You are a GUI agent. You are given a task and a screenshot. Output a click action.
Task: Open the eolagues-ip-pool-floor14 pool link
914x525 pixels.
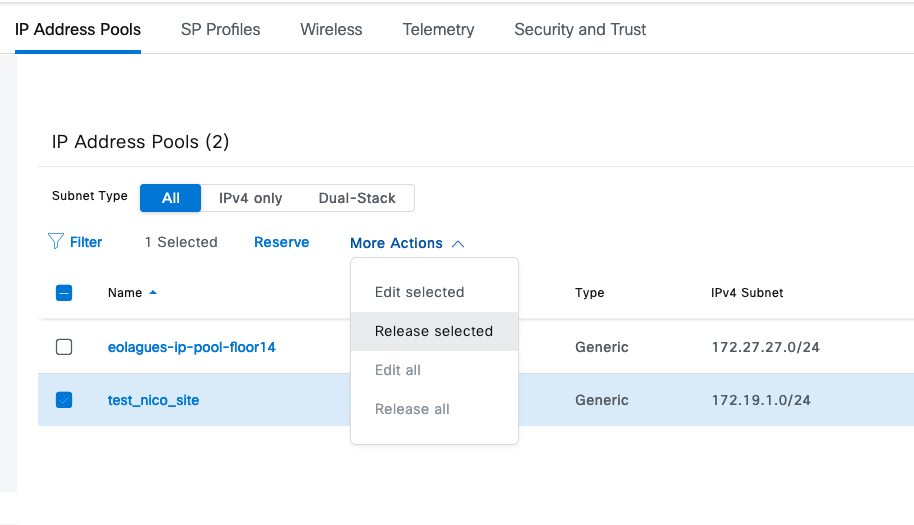(x=191, y=347)
